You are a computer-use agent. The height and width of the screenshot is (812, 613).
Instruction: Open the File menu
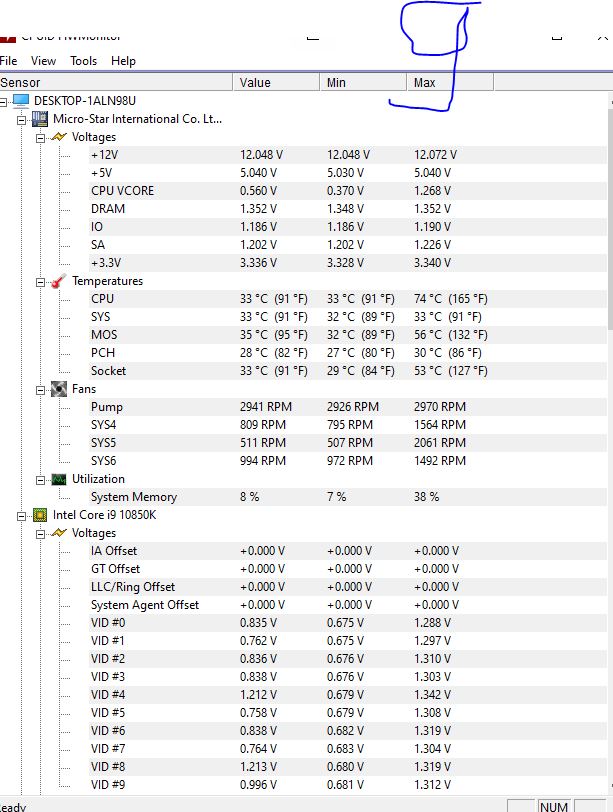tap(8, 61)
